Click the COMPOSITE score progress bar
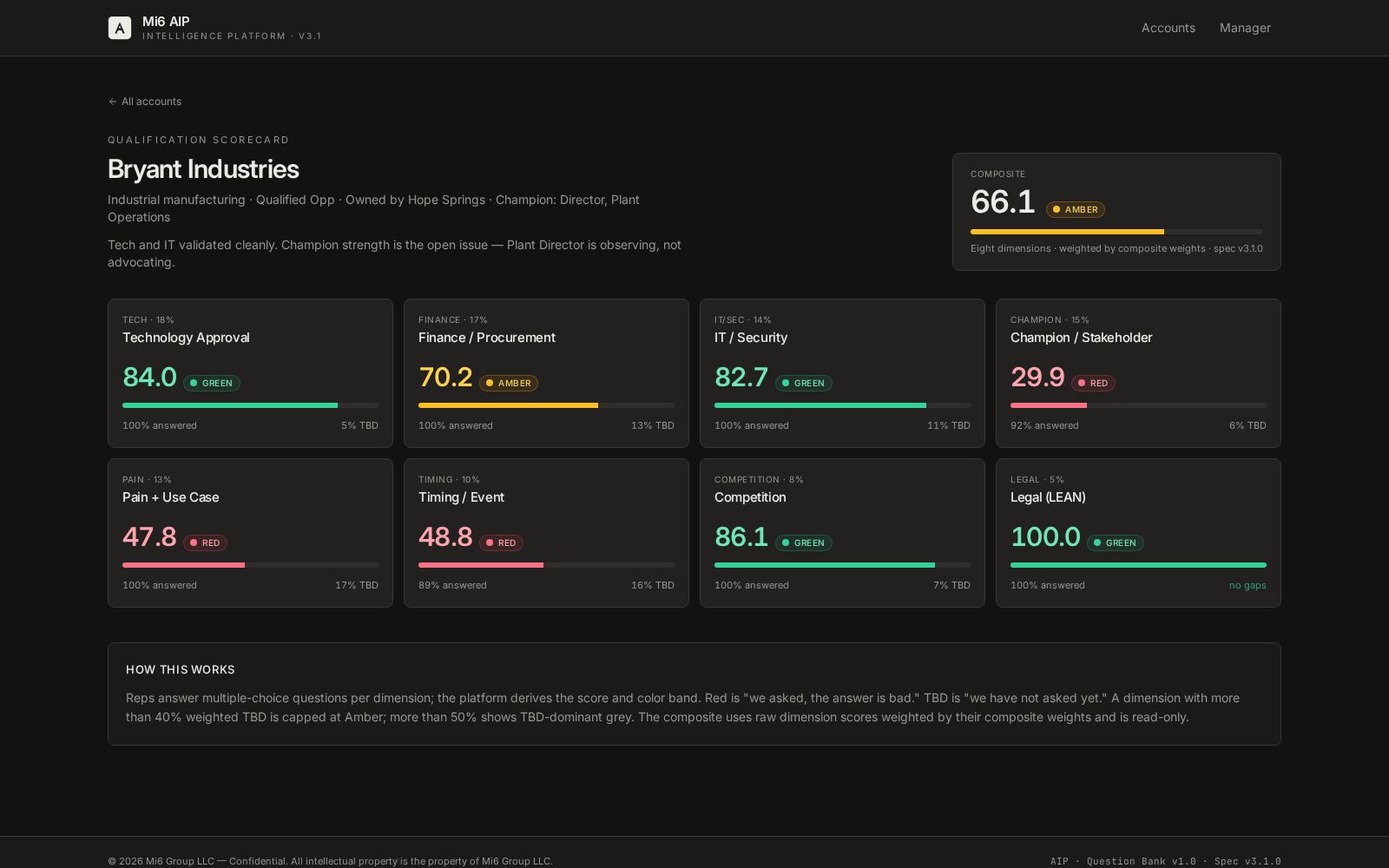 tap(1116, 232)
